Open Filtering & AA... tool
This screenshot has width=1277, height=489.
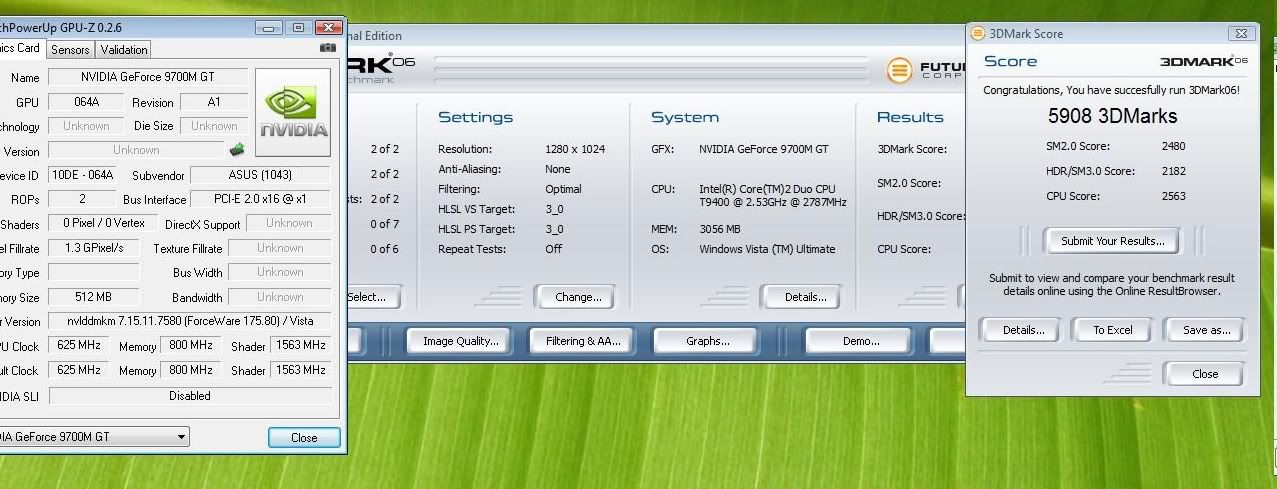tap(583, 341)
